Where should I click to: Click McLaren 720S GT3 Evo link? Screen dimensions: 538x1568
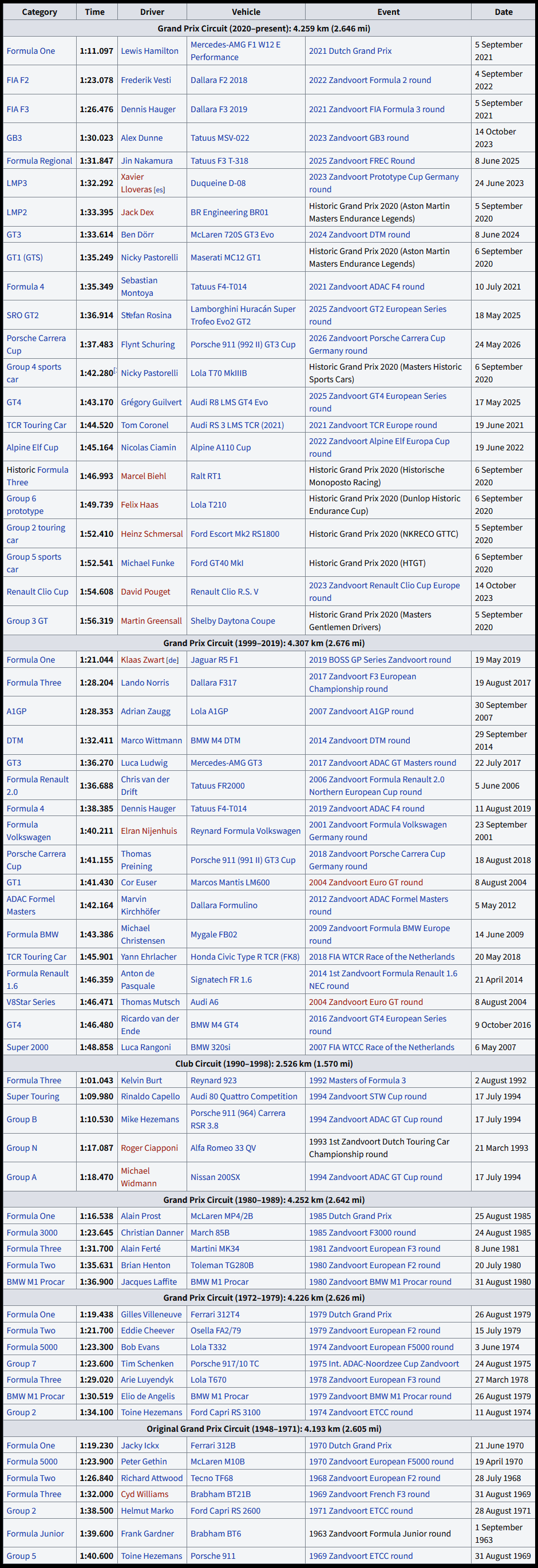pos(232,235)
